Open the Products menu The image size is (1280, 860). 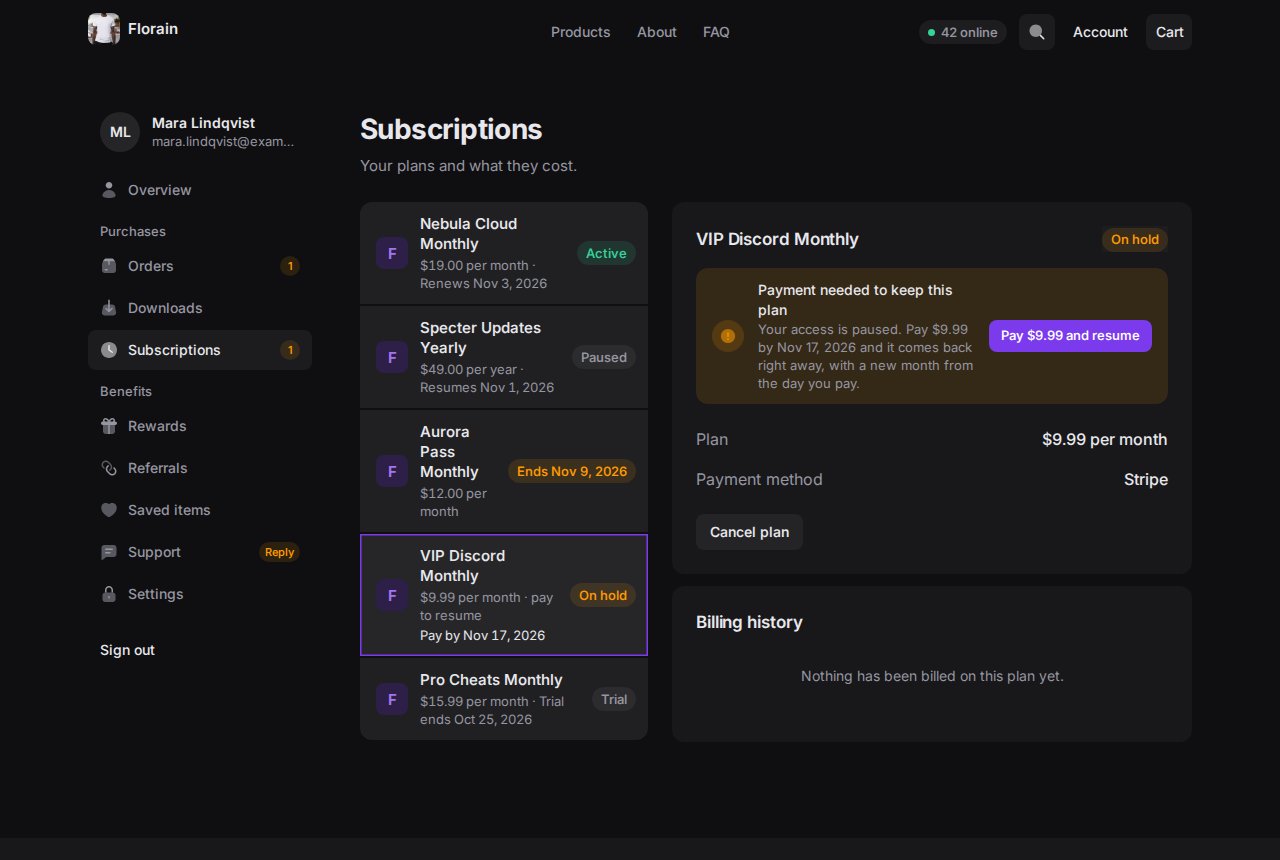pyautogui.click(x=580, y=32)
